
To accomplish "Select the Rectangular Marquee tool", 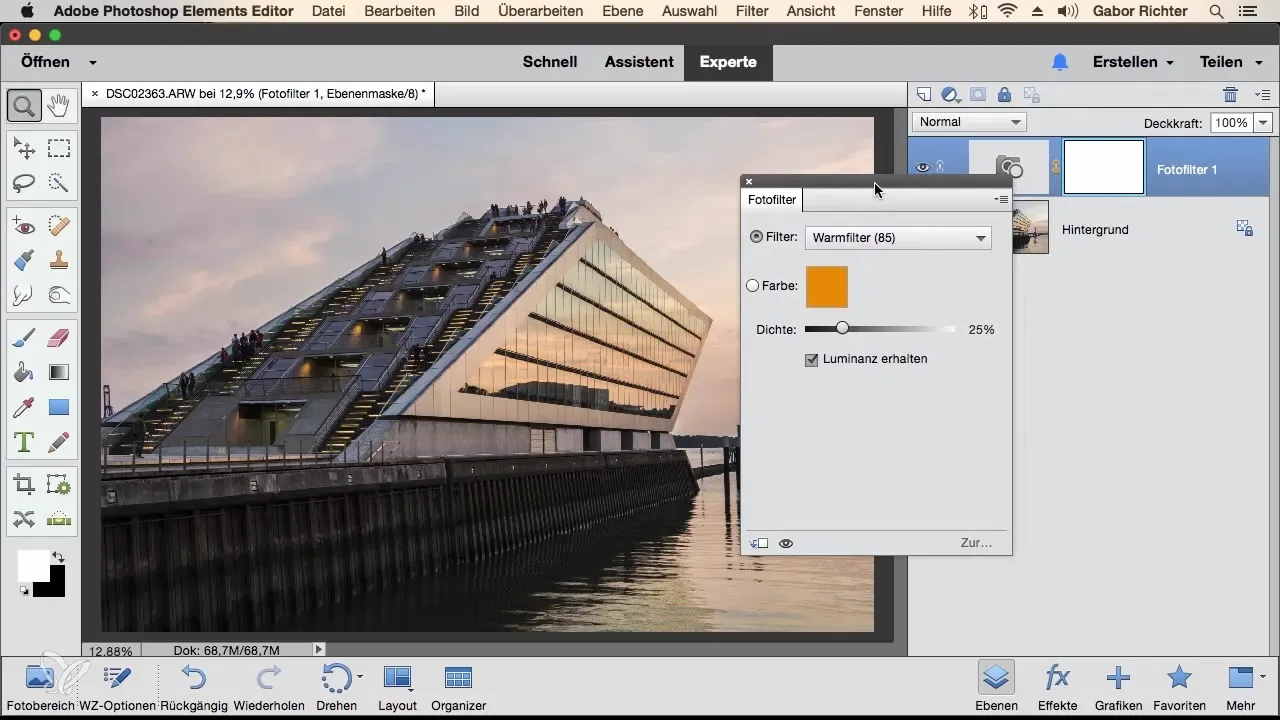I will [x=58, y=149].
